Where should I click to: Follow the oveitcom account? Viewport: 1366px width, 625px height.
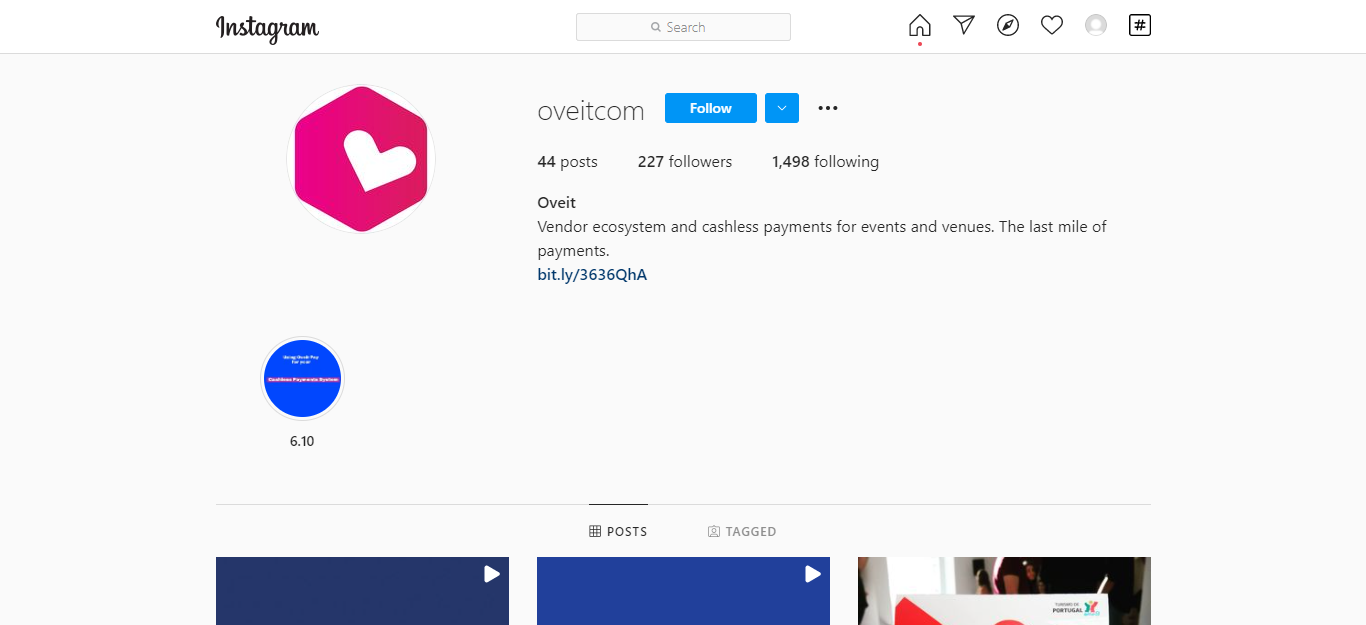click(711, 108)
